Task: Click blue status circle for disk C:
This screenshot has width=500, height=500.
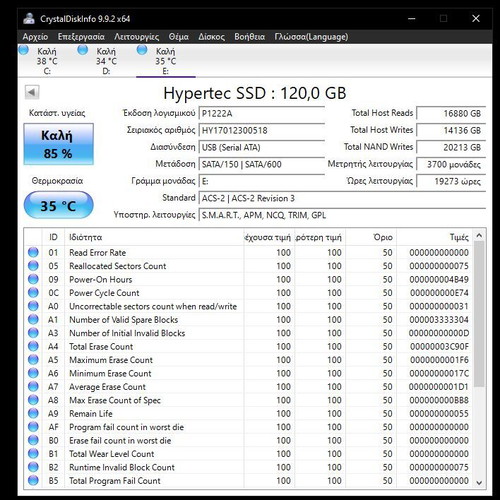Action: pos(24,50)
